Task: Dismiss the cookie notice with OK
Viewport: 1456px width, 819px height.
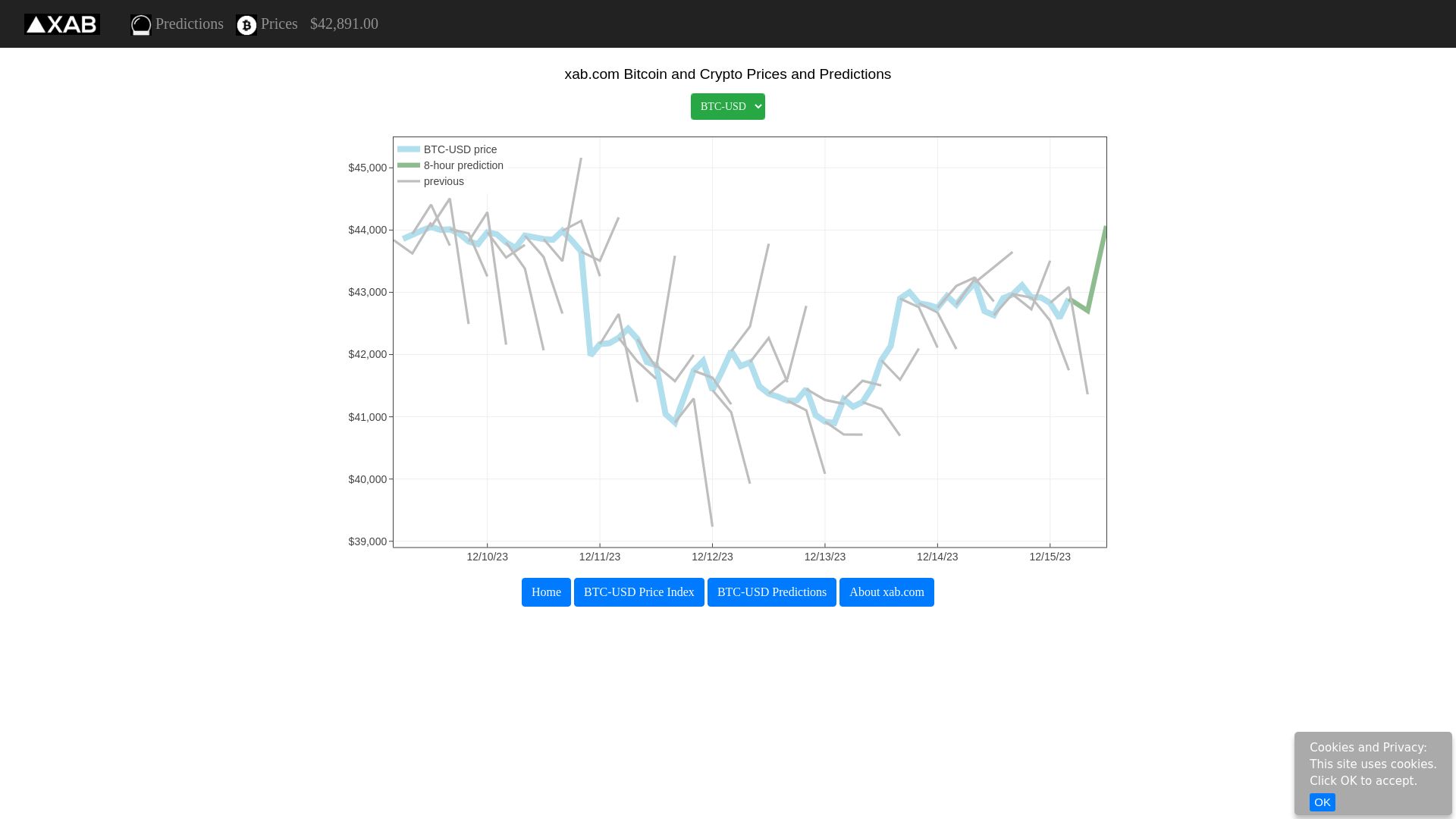Action: 1322,802
